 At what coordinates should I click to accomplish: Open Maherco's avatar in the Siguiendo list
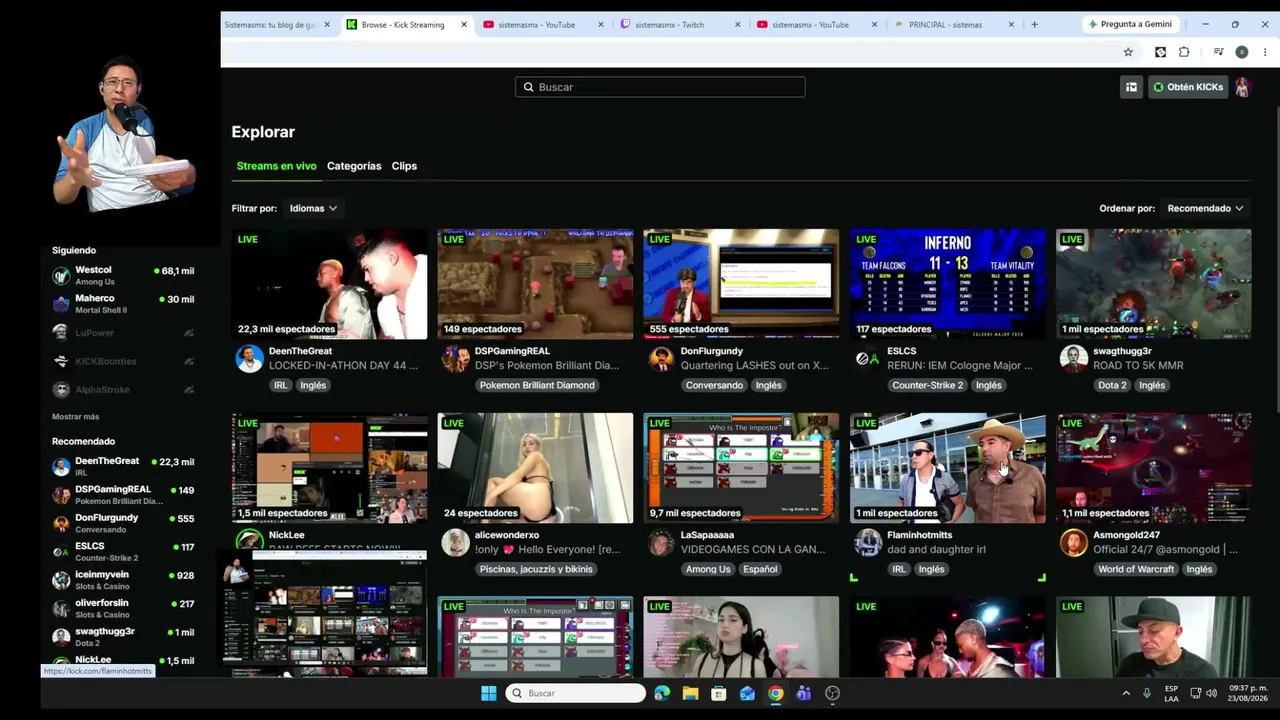point(61,303)
